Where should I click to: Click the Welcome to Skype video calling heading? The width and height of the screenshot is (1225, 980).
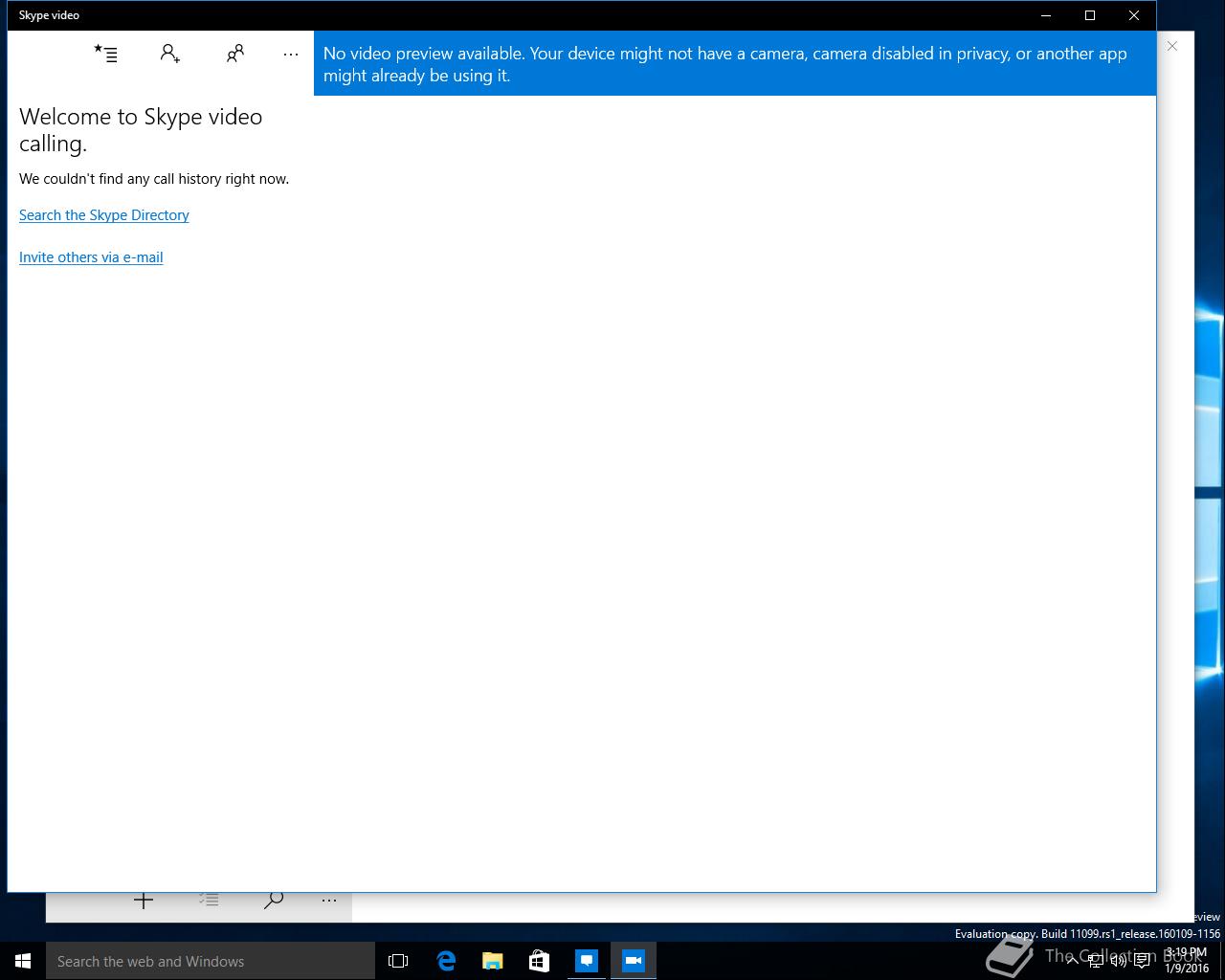point(141,130)
